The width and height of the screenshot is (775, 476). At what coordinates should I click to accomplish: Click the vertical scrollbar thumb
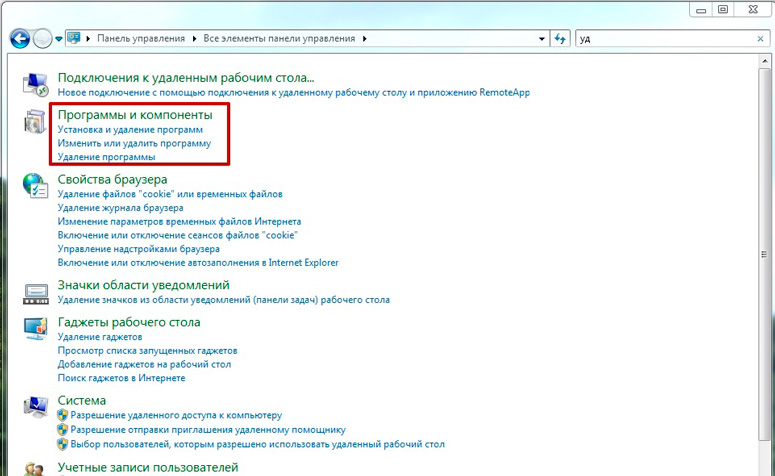(764, 254)
